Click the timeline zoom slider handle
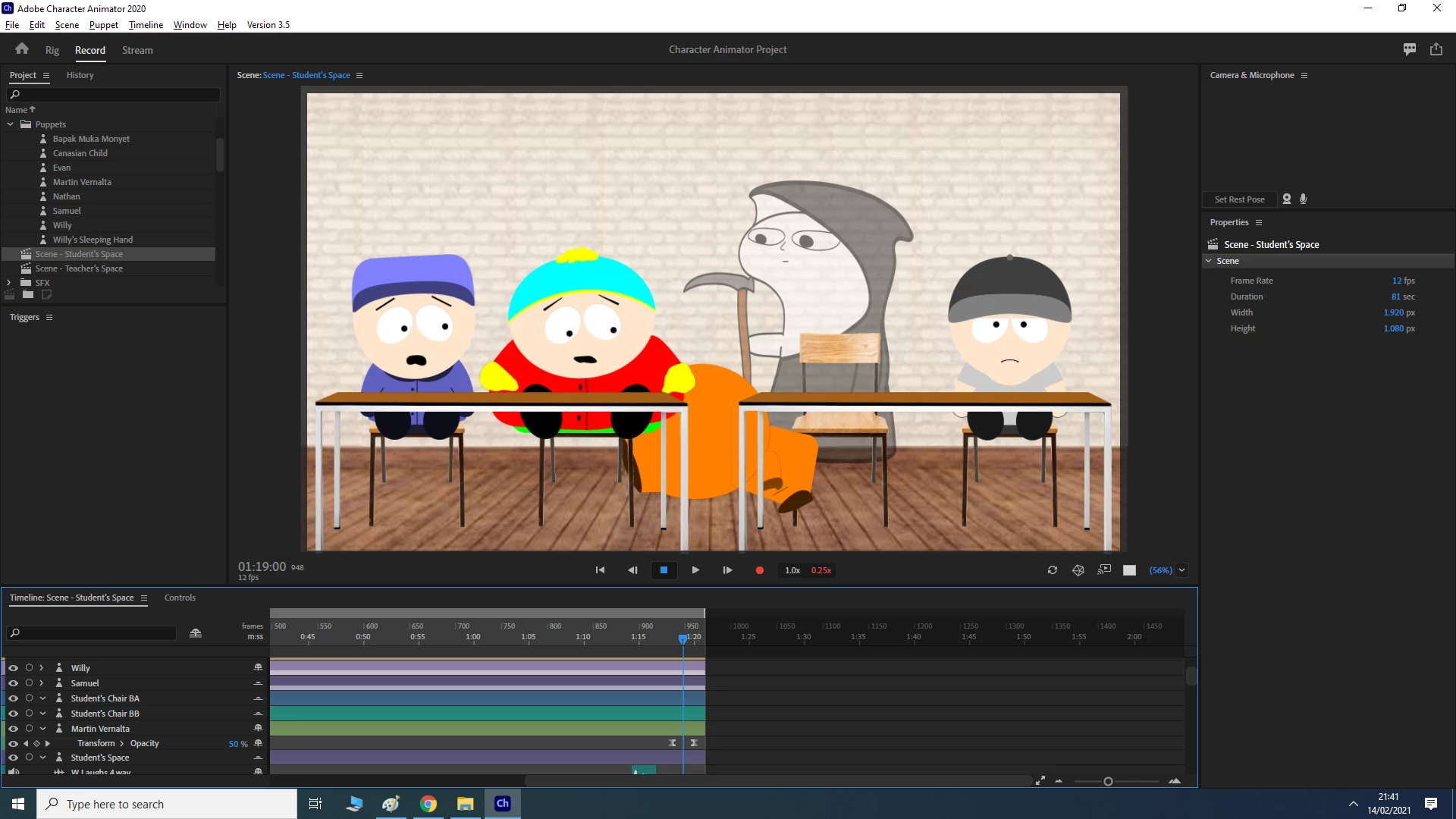The image size is (1456, 819). pos(1108,781)
